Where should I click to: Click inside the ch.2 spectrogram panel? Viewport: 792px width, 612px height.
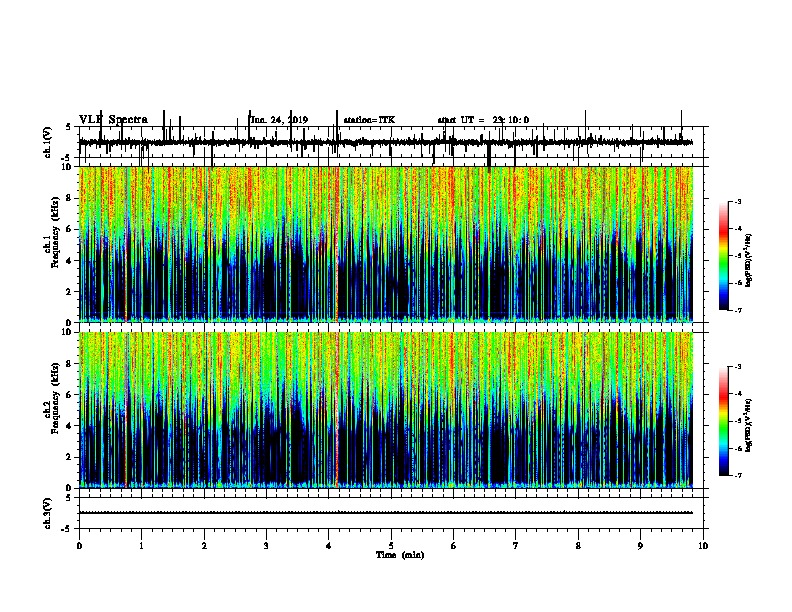tap(385, 410)
